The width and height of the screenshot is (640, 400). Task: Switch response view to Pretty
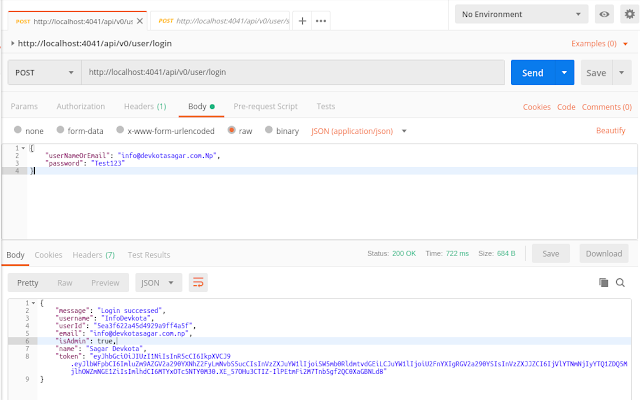27,282
